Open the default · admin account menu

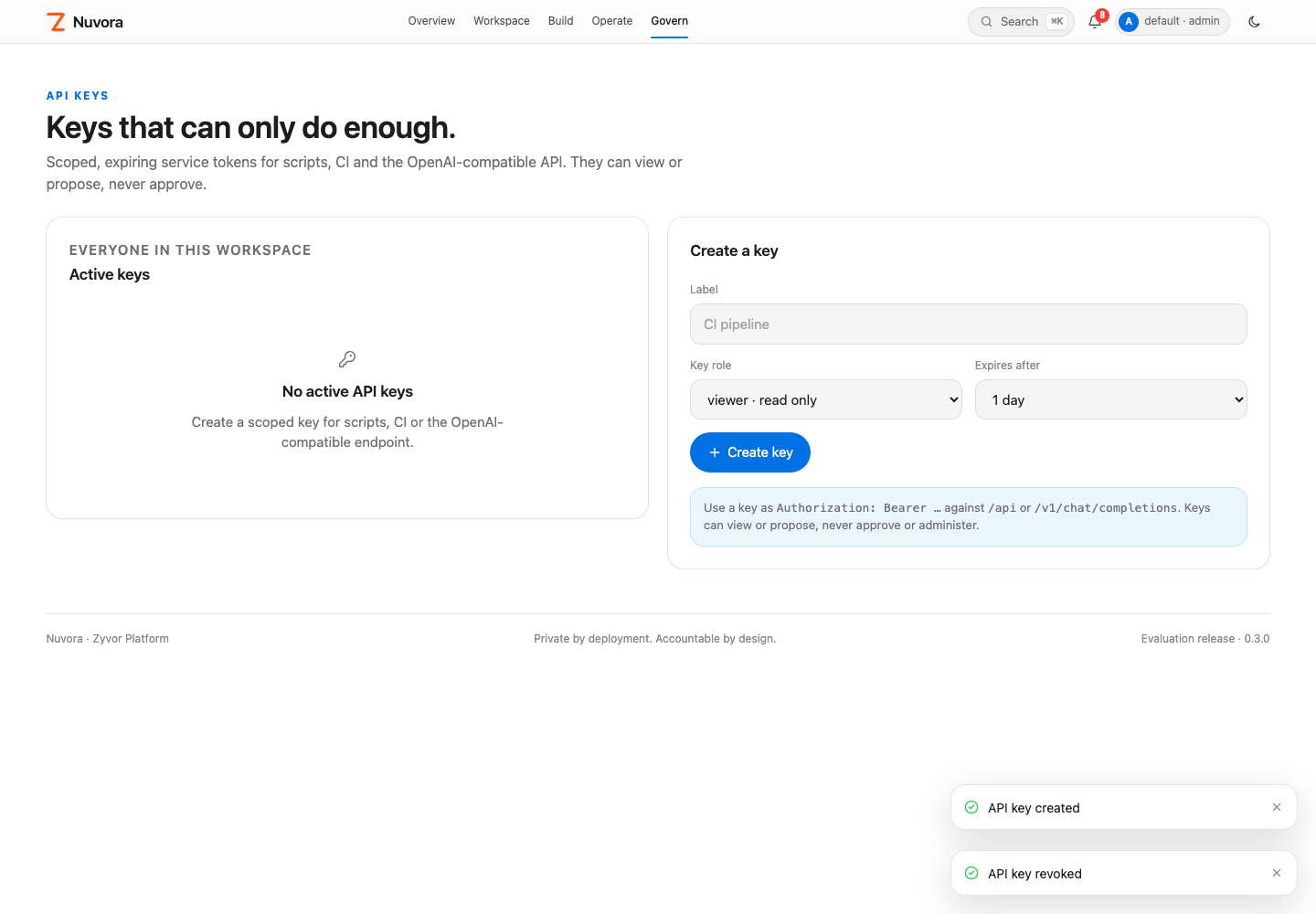click(x=1173, y=22)
